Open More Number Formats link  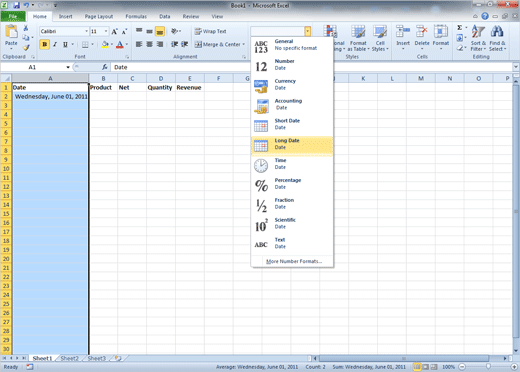[294, 261]
